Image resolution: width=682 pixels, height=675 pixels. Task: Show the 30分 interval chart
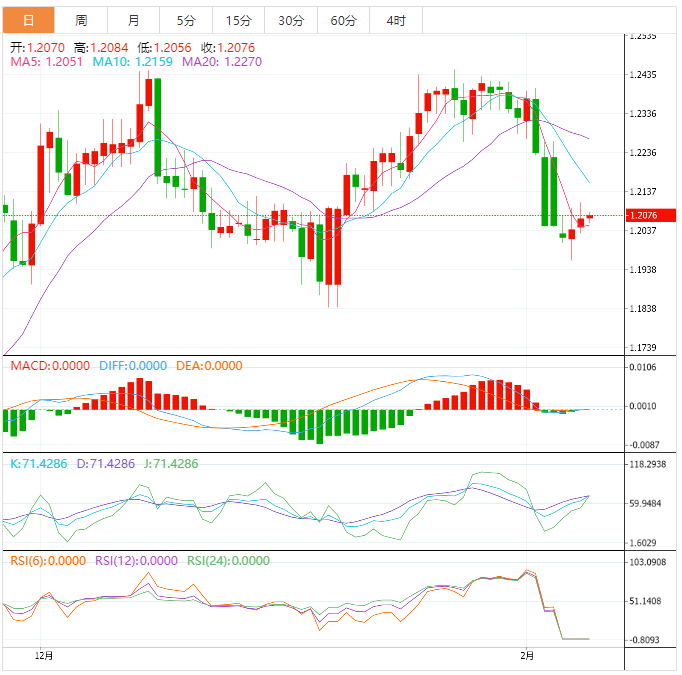tap(290, 20)
